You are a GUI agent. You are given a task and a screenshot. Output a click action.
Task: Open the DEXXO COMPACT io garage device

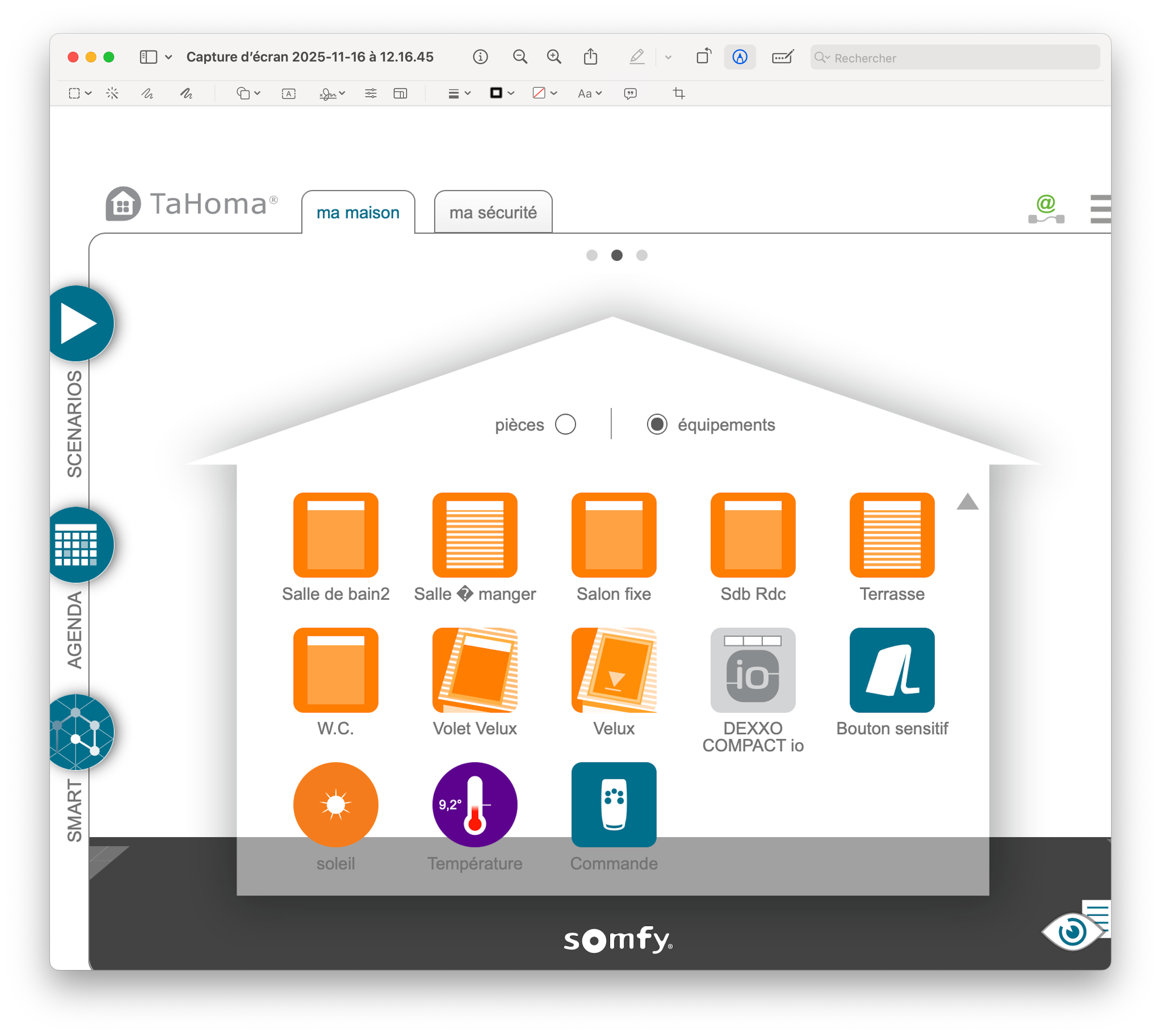[752, 670]
